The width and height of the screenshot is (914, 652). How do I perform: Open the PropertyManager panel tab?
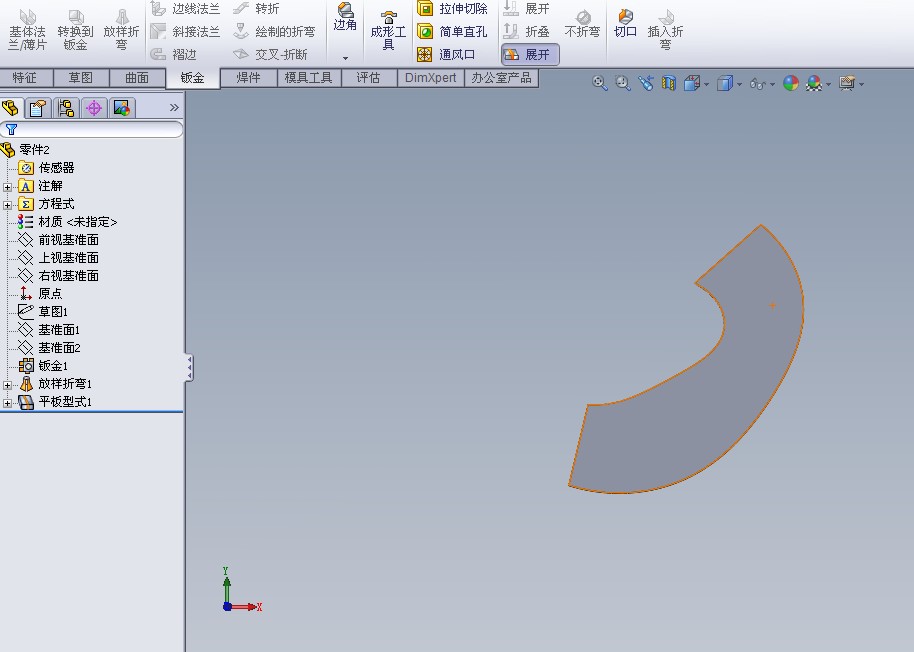click(37, 108)
